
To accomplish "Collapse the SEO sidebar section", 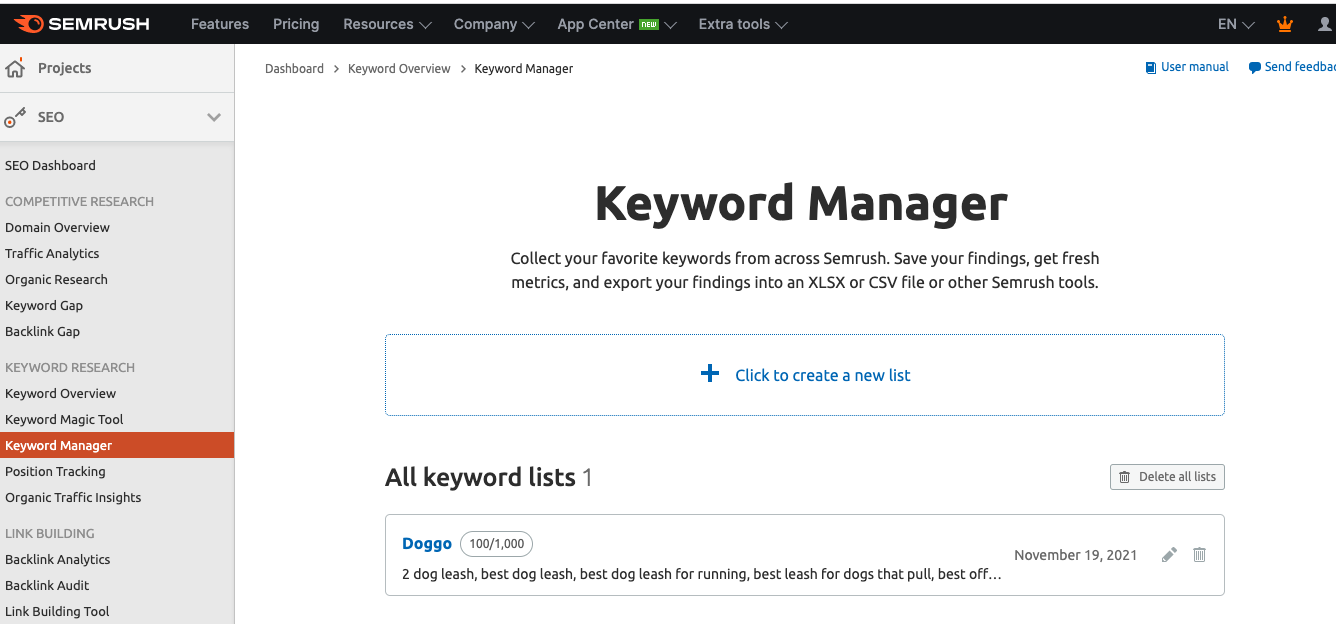I will pos(213,117).
